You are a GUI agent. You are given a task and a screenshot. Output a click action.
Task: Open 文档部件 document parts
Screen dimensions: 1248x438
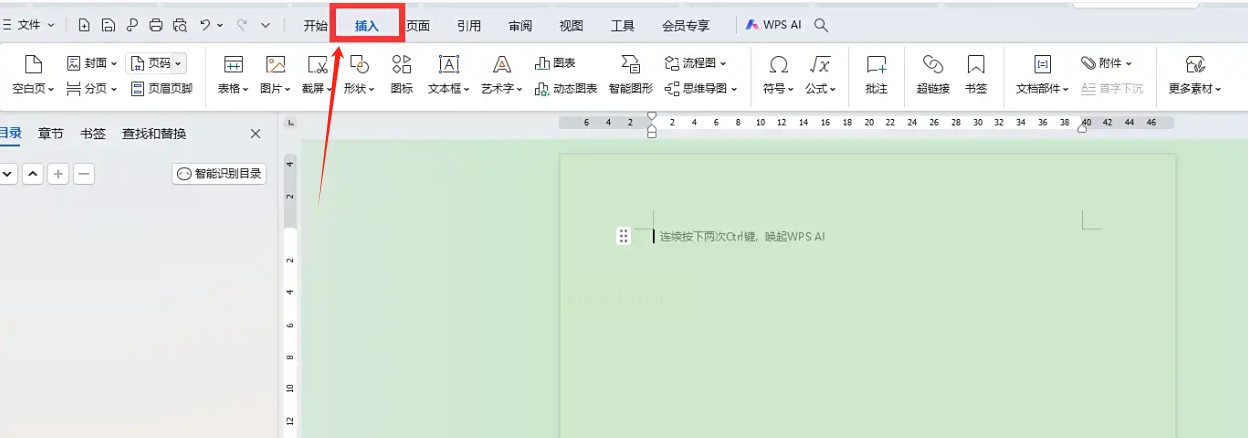(x=1042, y=76)
